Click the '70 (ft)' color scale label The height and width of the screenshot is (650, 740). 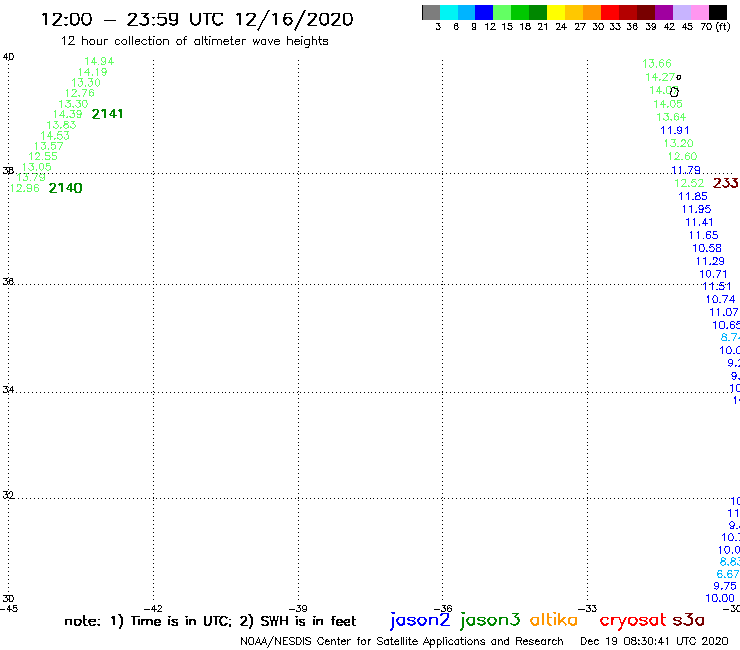click(715, 26)
